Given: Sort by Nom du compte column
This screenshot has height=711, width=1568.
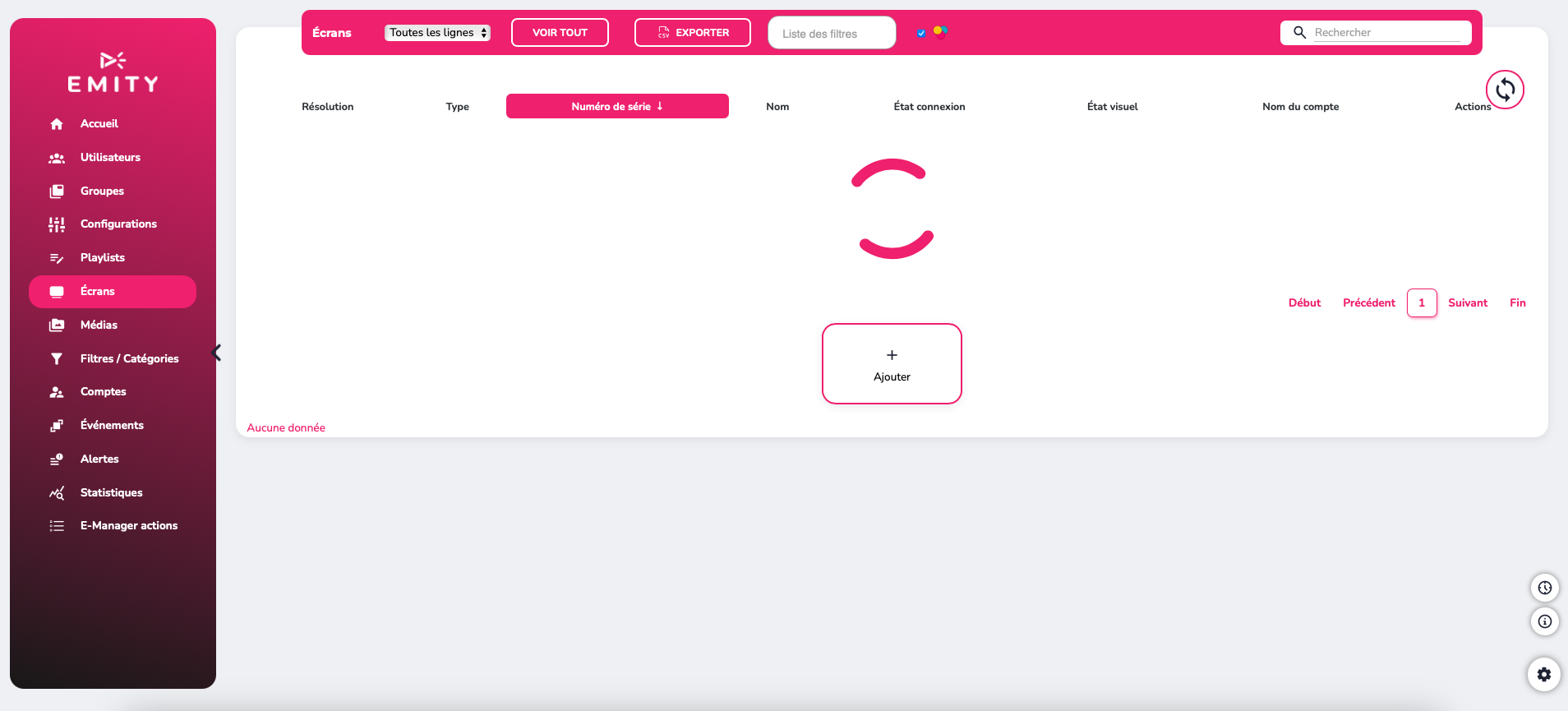Looking at the screenshot, I should 1301,107.
